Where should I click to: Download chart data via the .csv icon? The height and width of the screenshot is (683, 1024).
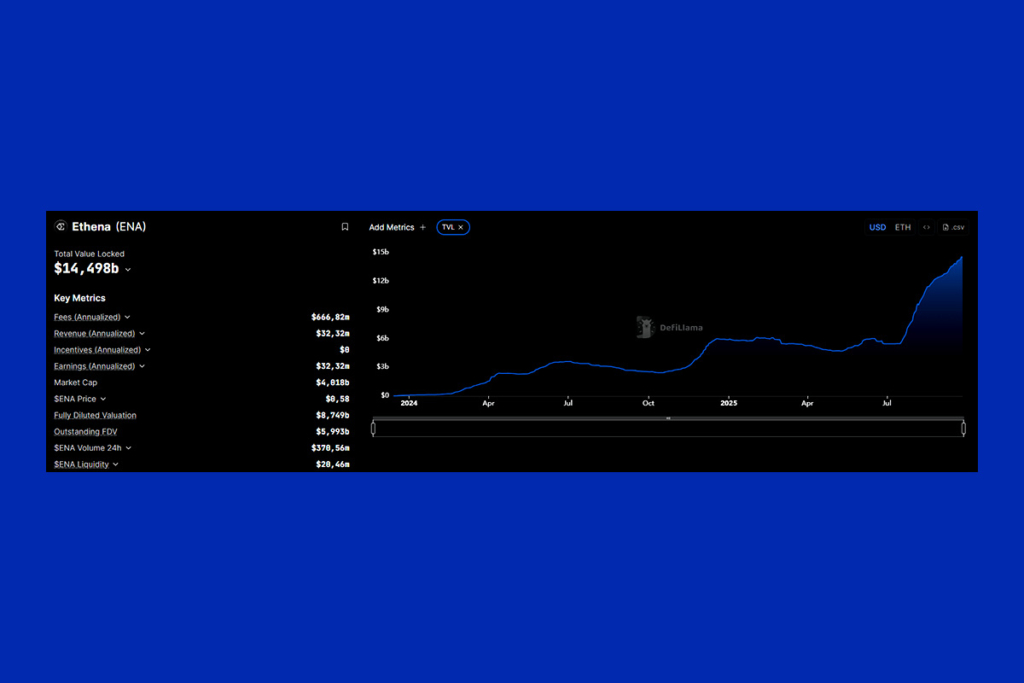point(954,227)
